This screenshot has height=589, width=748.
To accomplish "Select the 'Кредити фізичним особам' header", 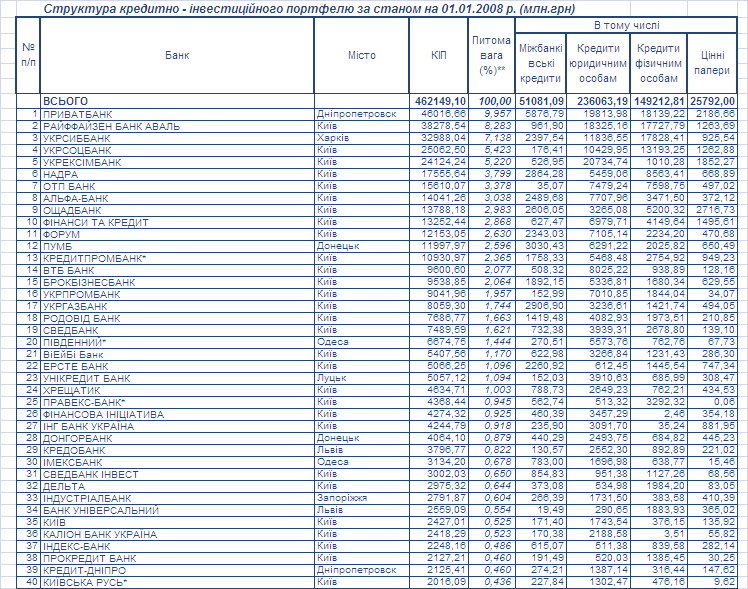I will click(658, 63).
